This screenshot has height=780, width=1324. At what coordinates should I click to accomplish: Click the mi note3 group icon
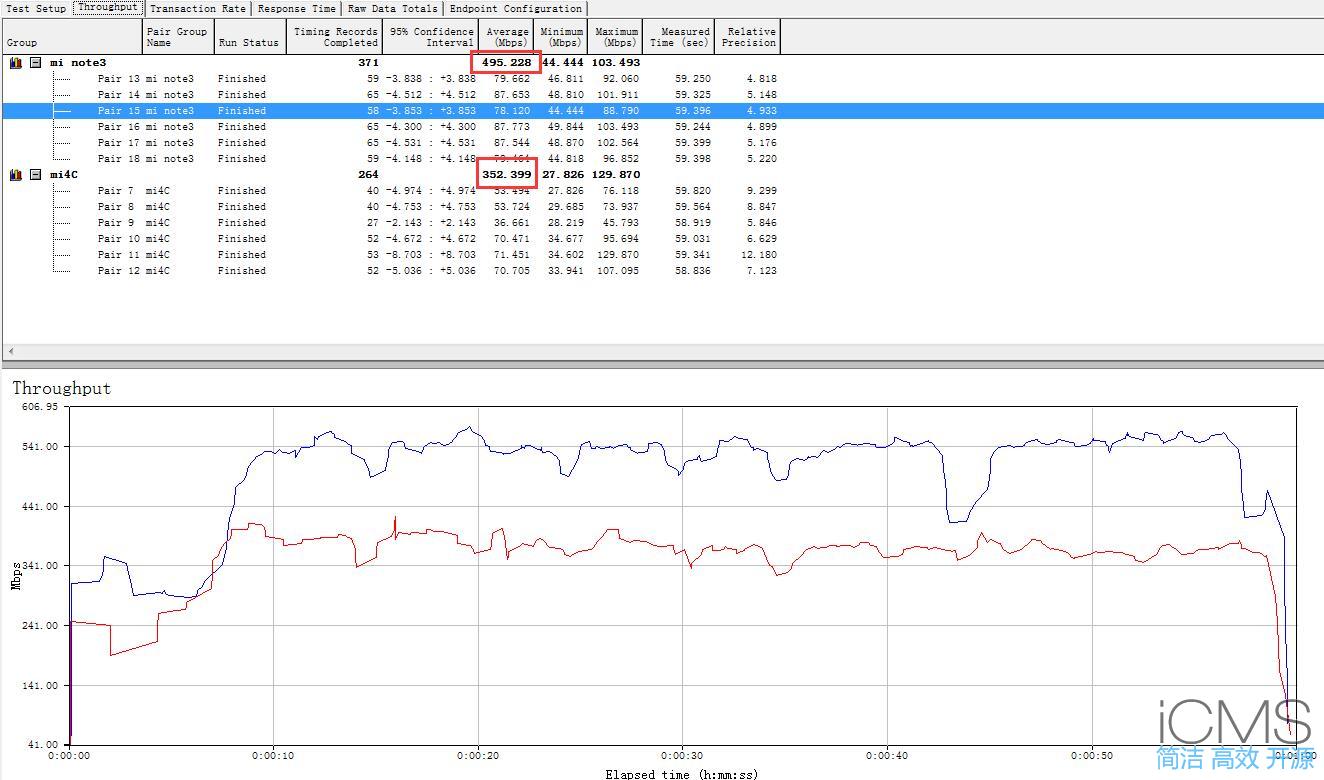coord(15,63)
